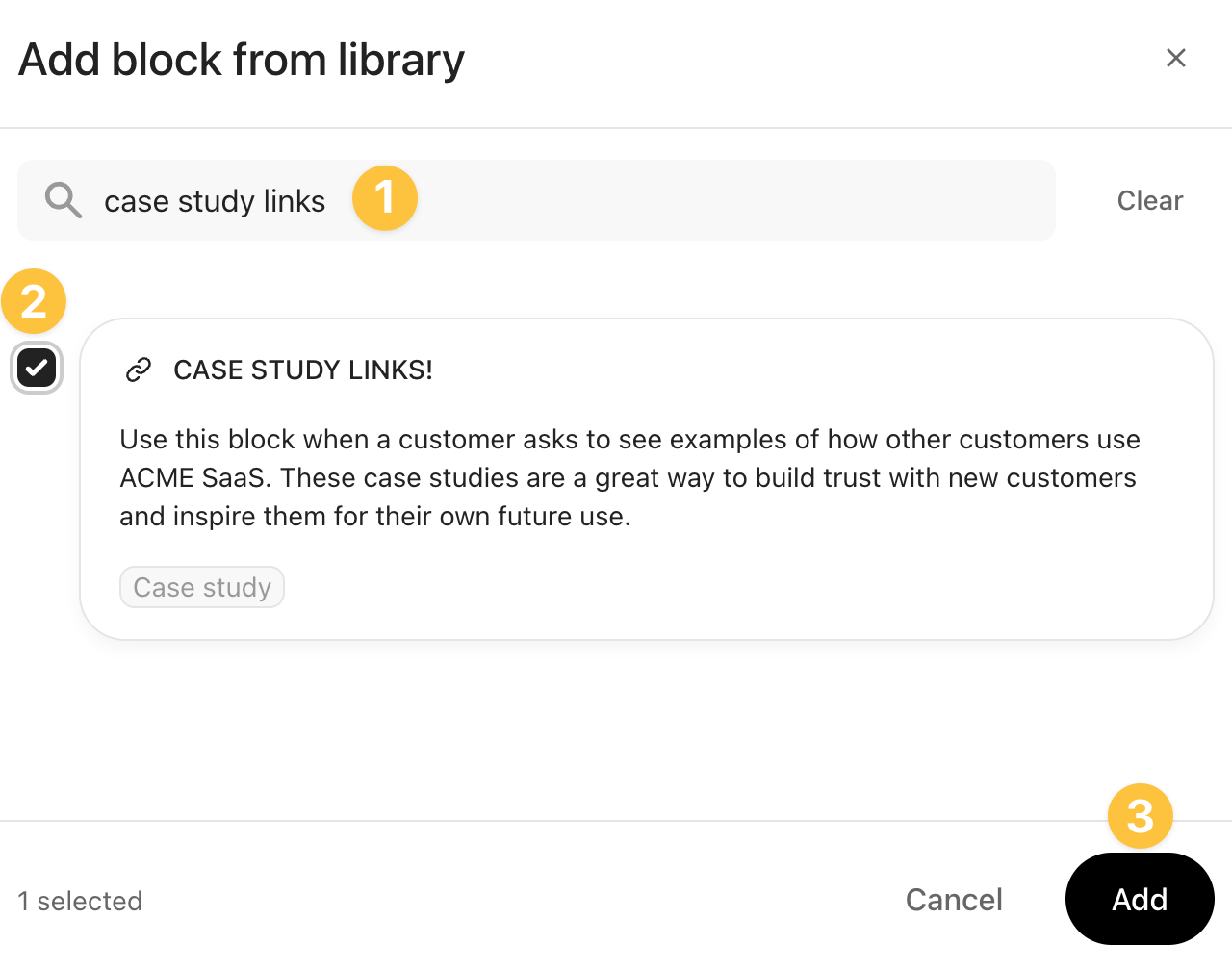1232x970 pixels.
Task: Click the link icon beside CASE STUDY LINKS!
Action: pyautogui.click(x=139, y=370)
